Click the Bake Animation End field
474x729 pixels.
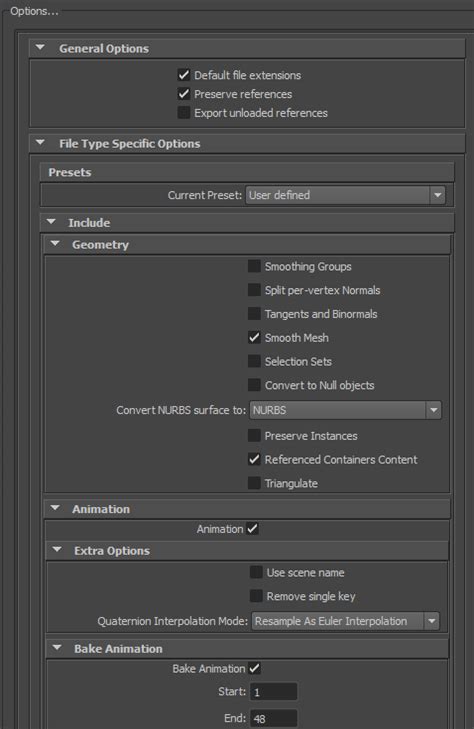(x=274, y=719)
